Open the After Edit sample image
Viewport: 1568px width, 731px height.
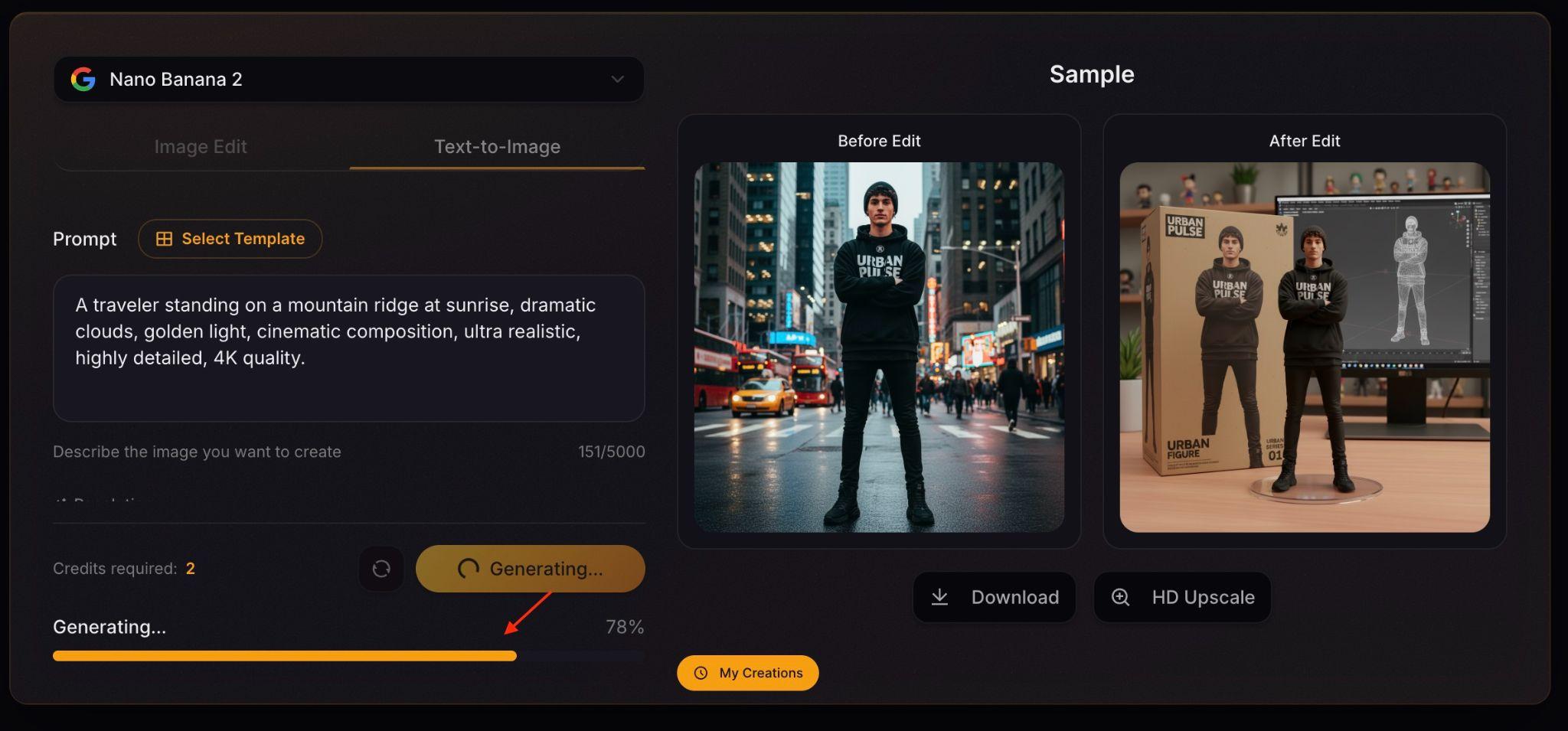click(1305, 347)
